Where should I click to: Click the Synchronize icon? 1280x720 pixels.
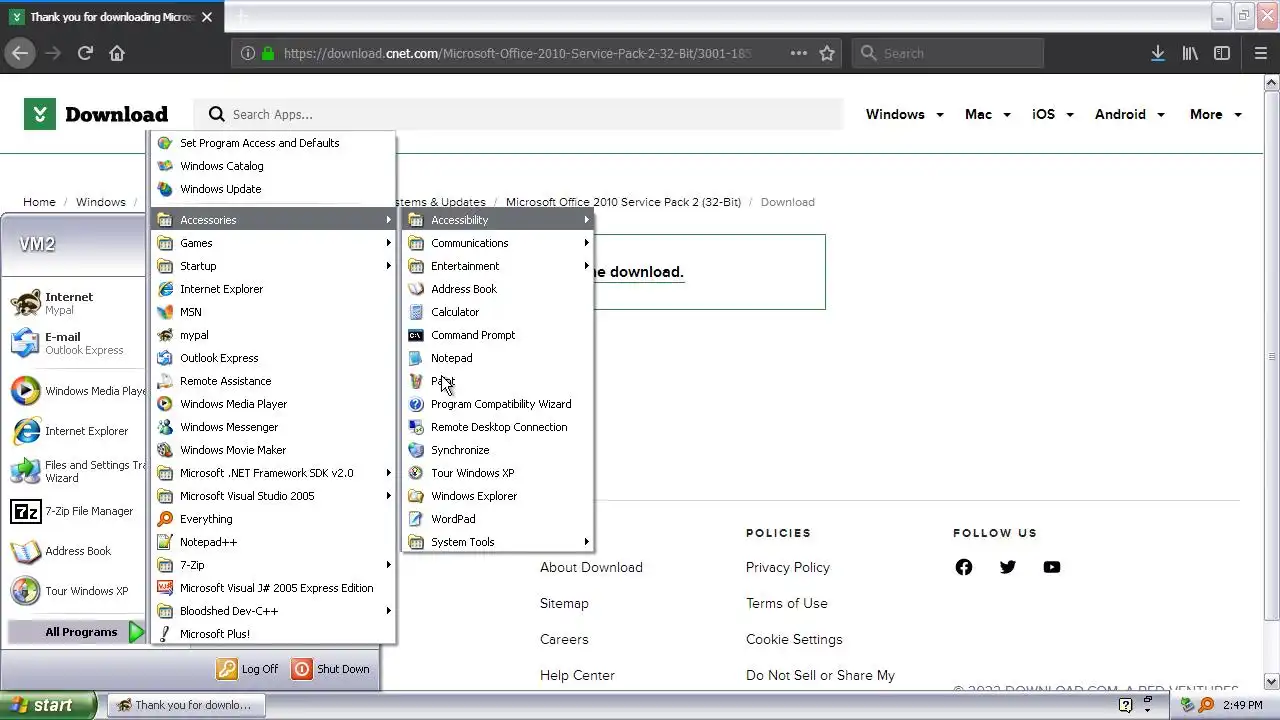point(416,450)
